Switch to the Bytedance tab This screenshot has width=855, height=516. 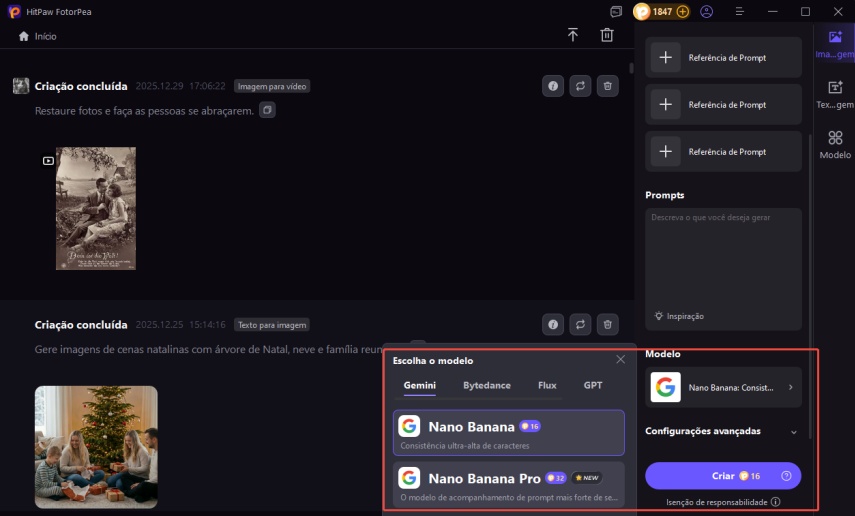(487, 385)
